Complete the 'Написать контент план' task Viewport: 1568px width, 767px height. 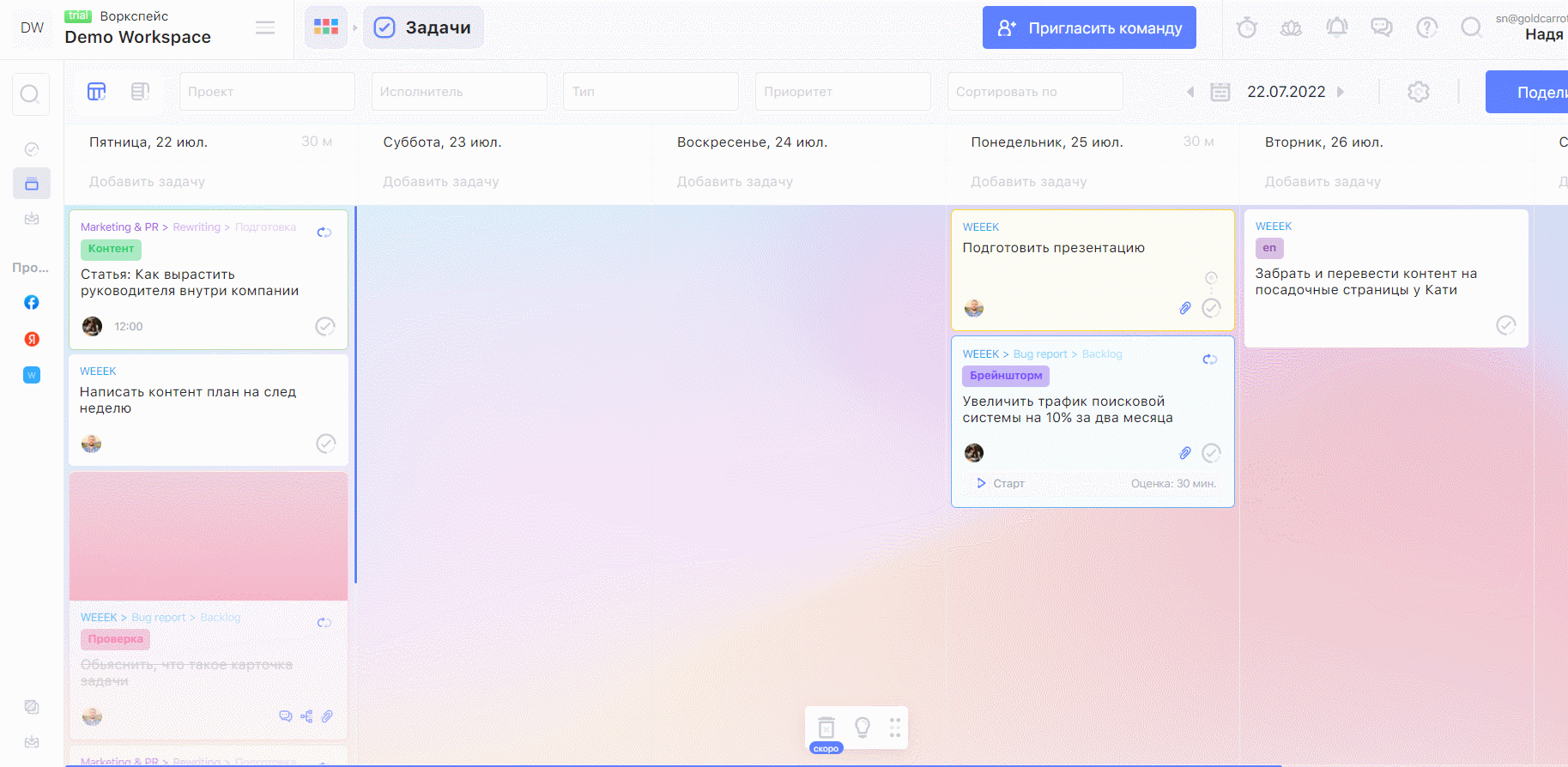coord(325,444)
